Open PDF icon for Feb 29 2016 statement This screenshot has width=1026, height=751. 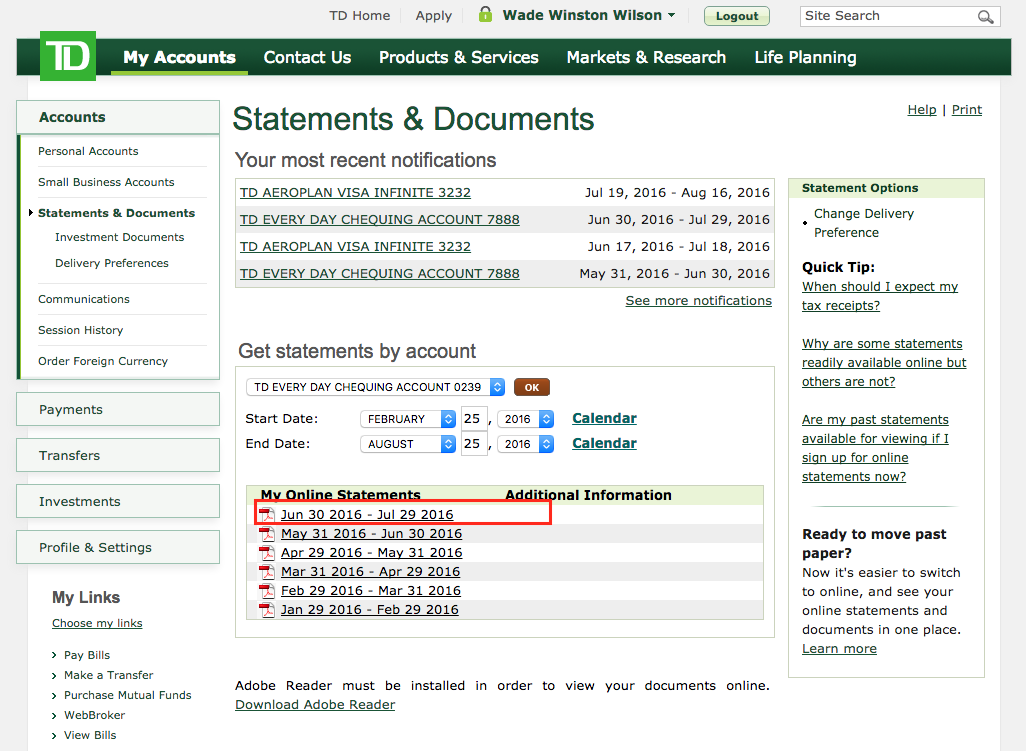267,591
